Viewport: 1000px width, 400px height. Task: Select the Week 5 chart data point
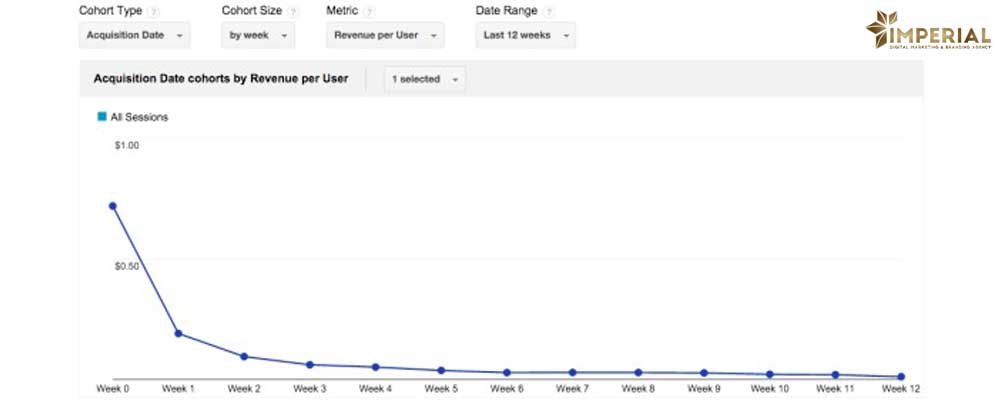pos(441,370)
